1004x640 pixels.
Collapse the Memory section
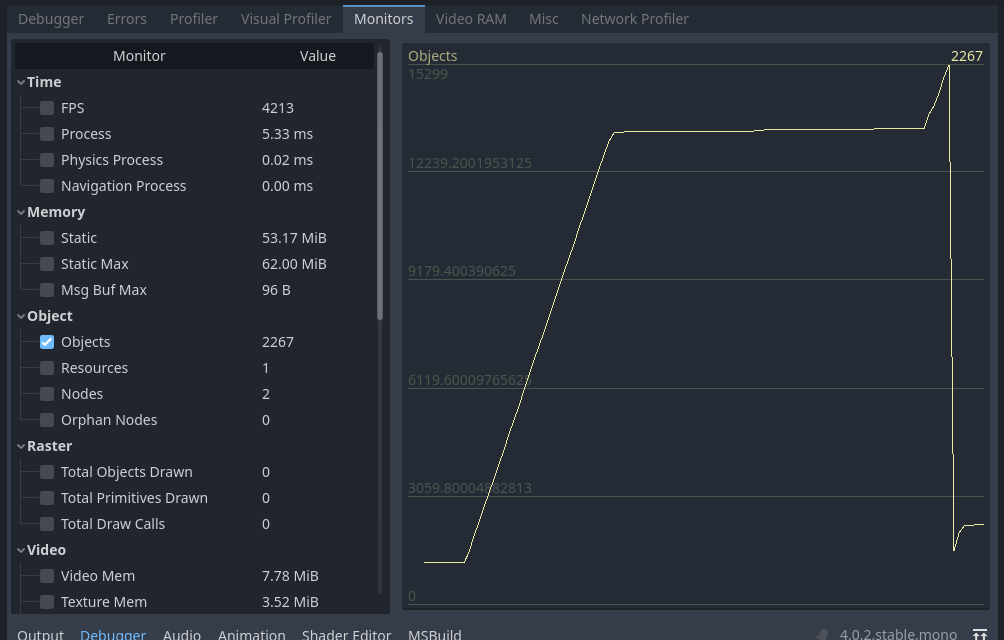[21, 211]
